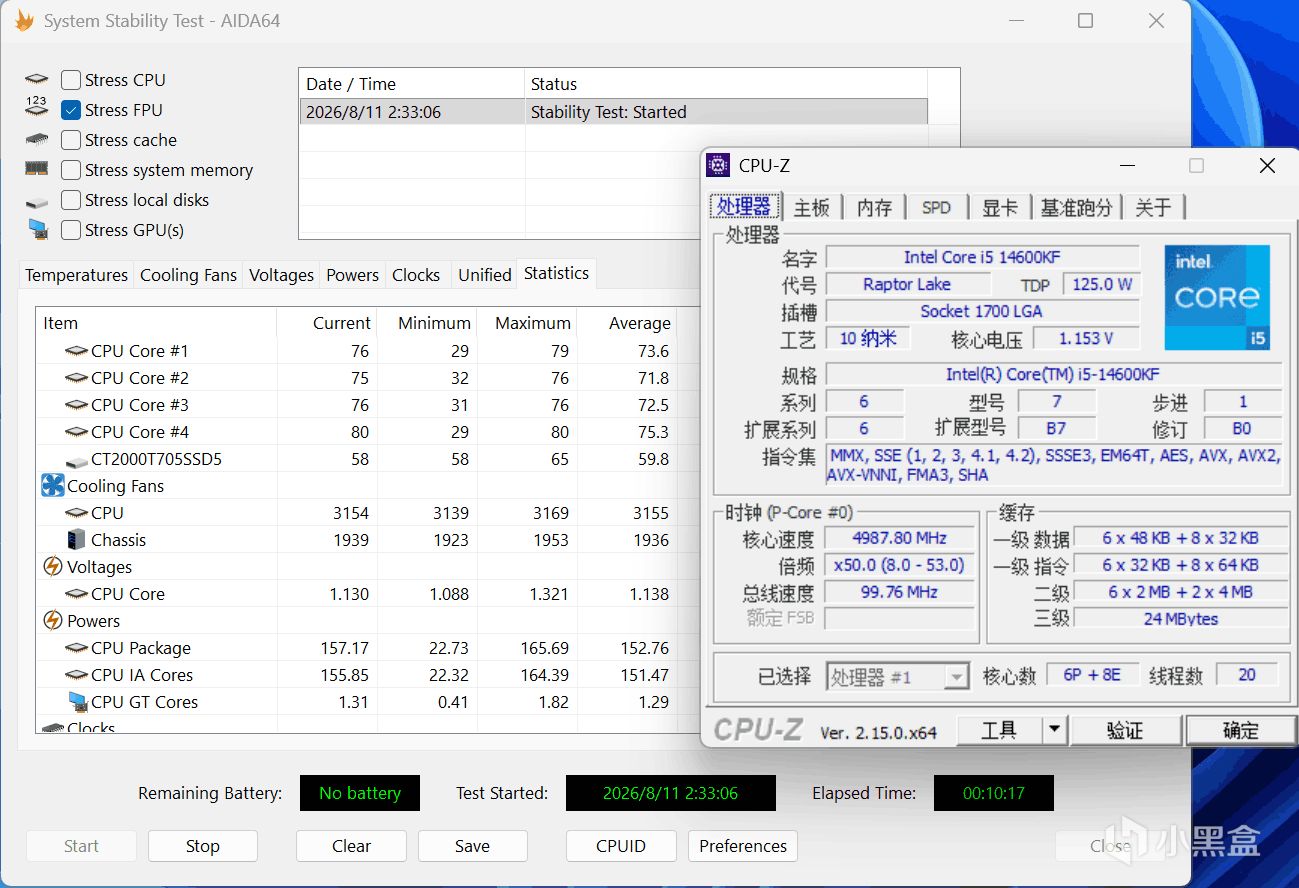Click the 00:10:17 elapsed time display
The height and width of the screenshot is (888, 1299).
tap(994, 793)
